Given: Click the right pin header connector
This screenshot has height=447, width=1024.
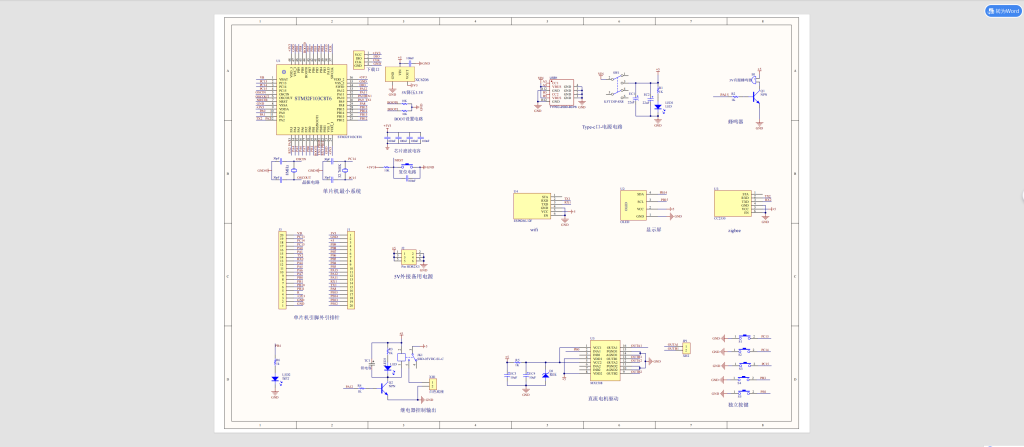Looking at the screenshot, I should (350, 269).
